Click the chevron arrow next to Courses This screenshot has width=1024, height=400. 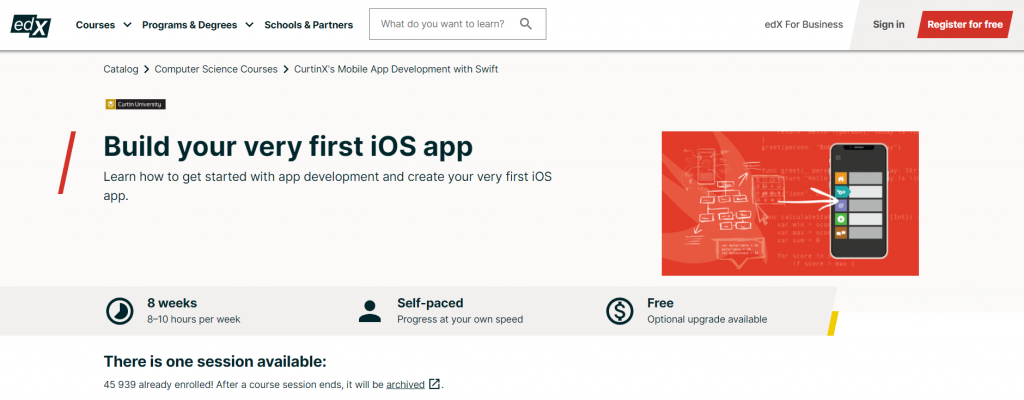point(127,25)
